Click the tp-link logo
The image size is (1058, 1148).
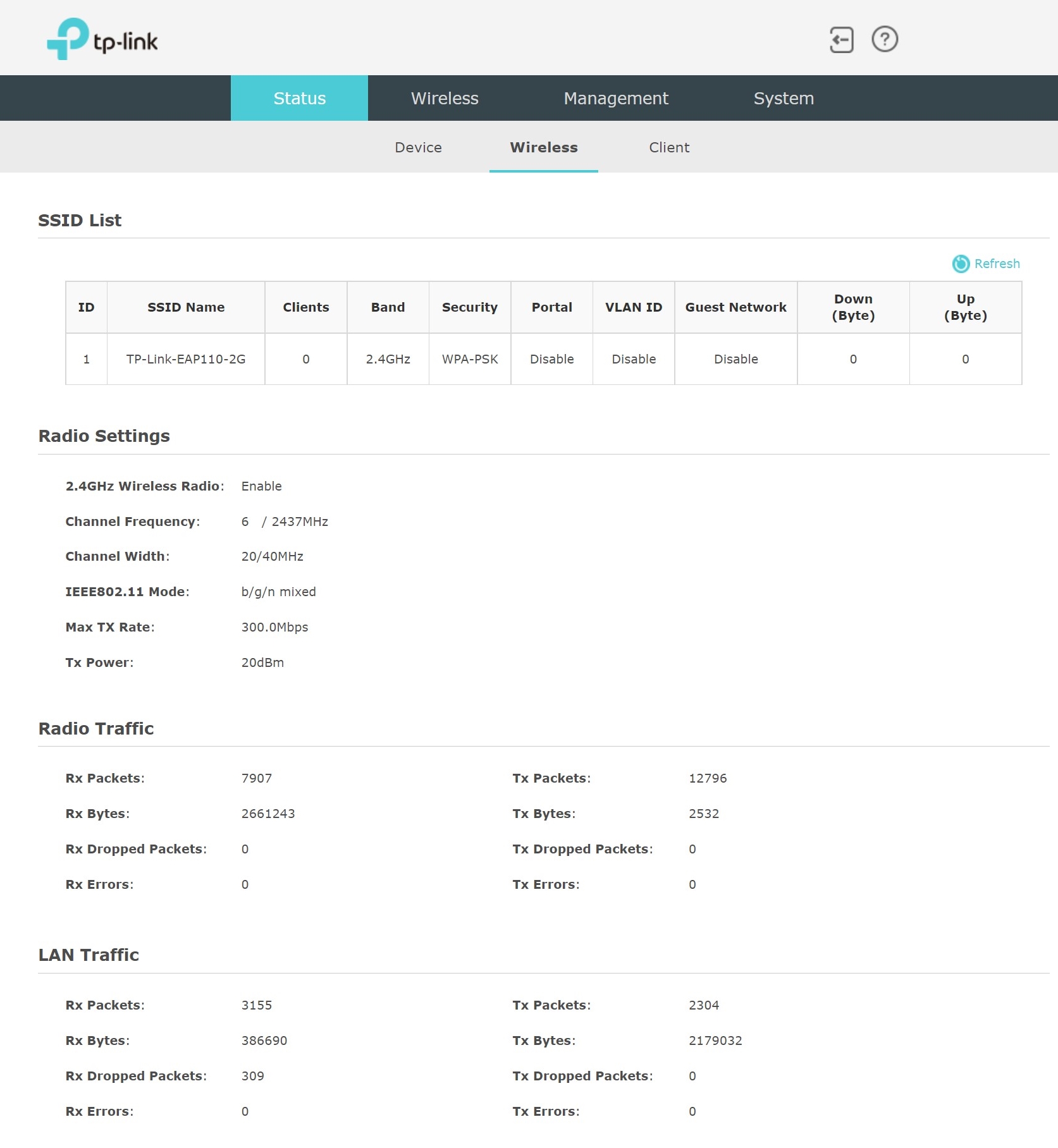(102, 39)
